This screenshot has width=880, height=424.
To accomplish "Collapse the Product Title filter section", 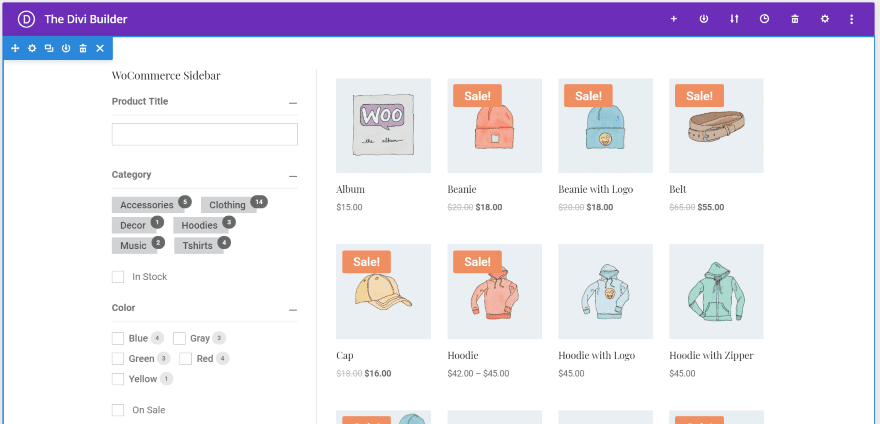I will click(293, 102).
